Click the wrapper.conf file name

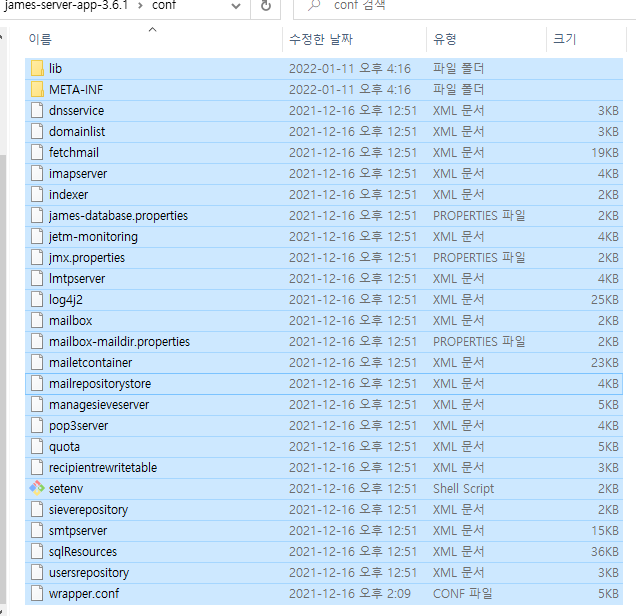tap(84, 594)
